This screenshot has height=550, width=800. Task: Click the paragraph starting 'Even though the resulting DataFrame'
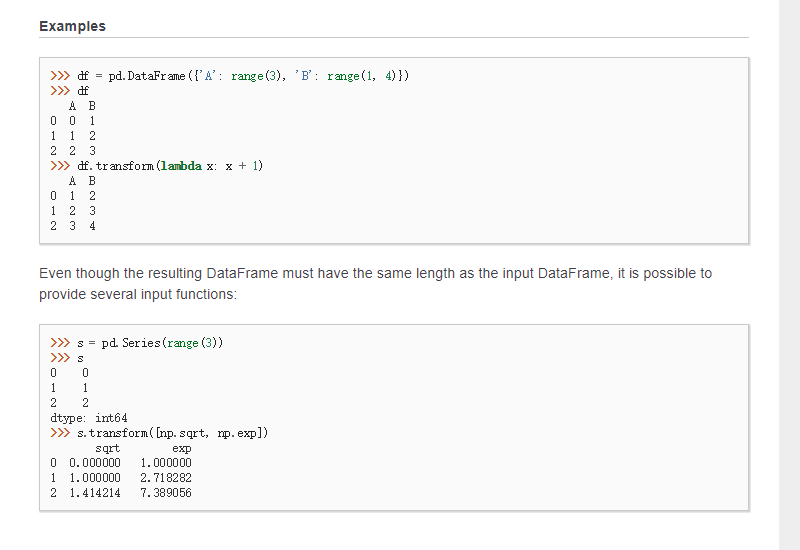click(x=376, y=284)
